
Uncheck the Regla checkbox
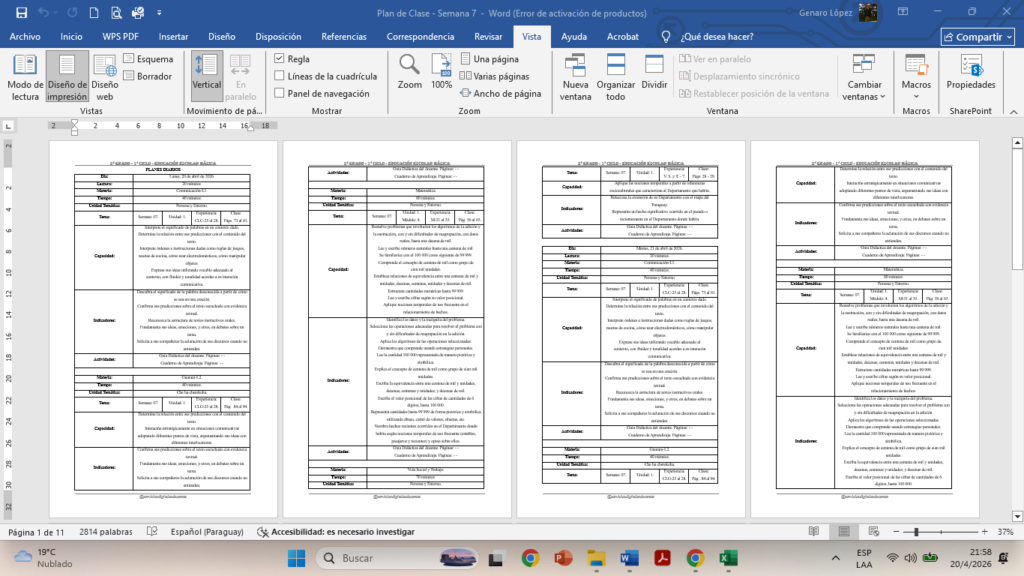click(280, 59)
